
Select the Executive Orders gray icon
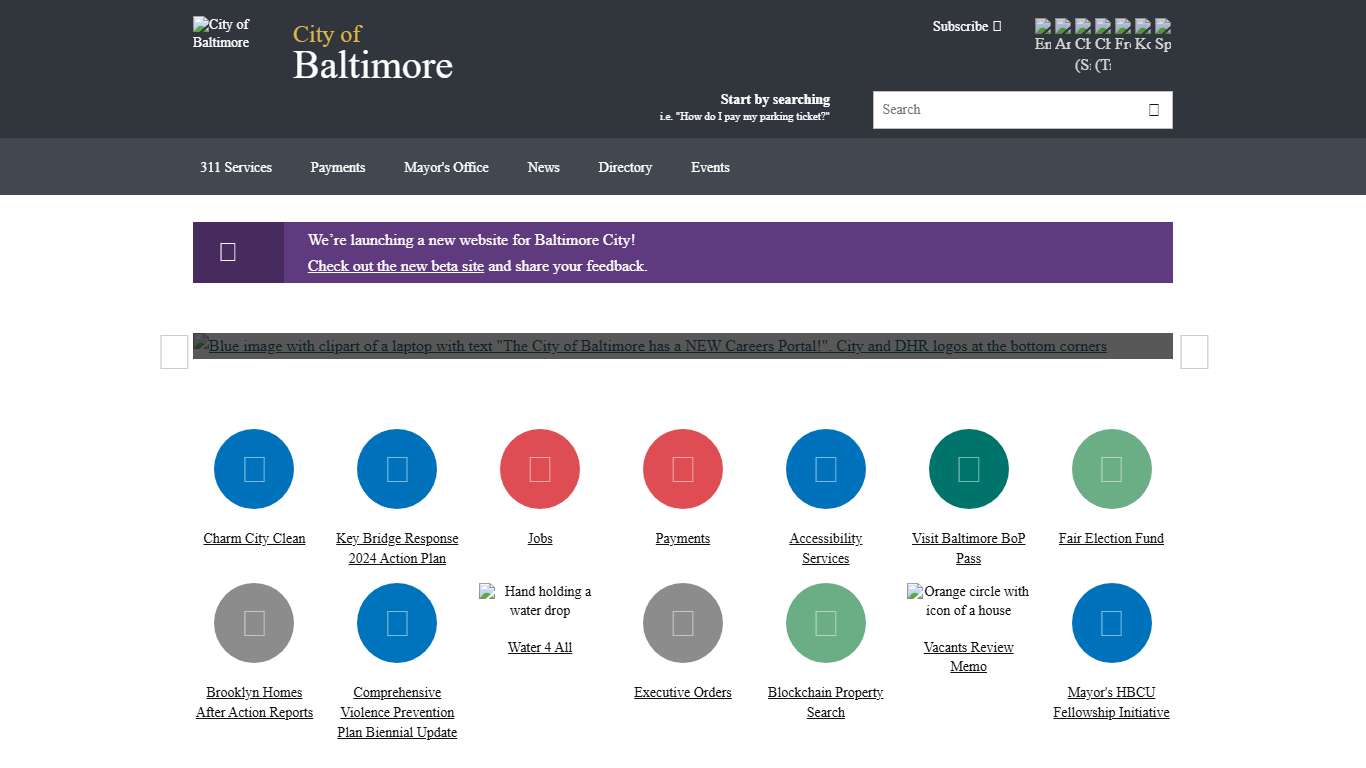(x=683, y=622)
